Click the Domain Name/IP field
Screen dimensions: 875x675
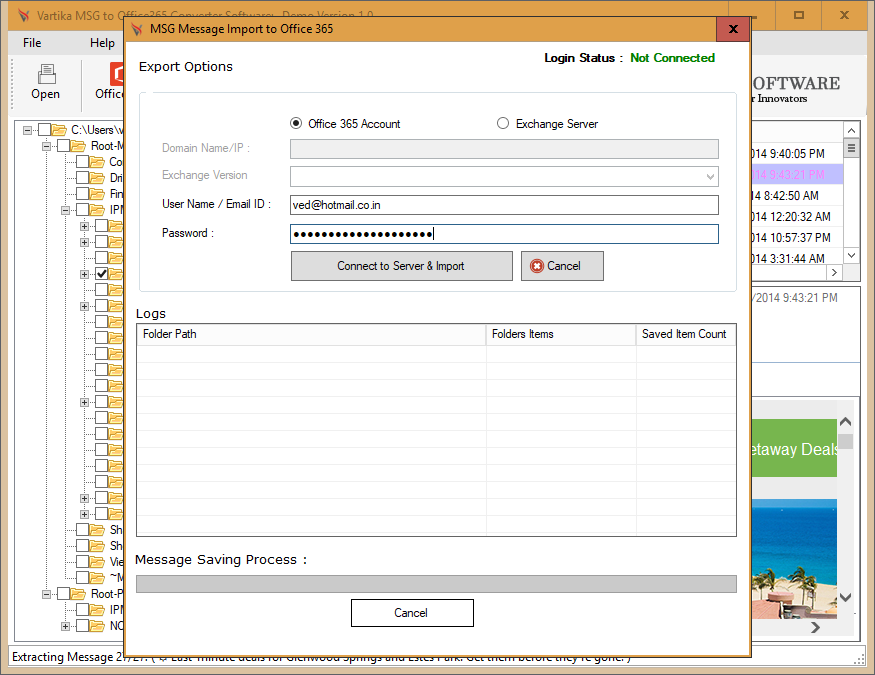click(x=504, y=149)
